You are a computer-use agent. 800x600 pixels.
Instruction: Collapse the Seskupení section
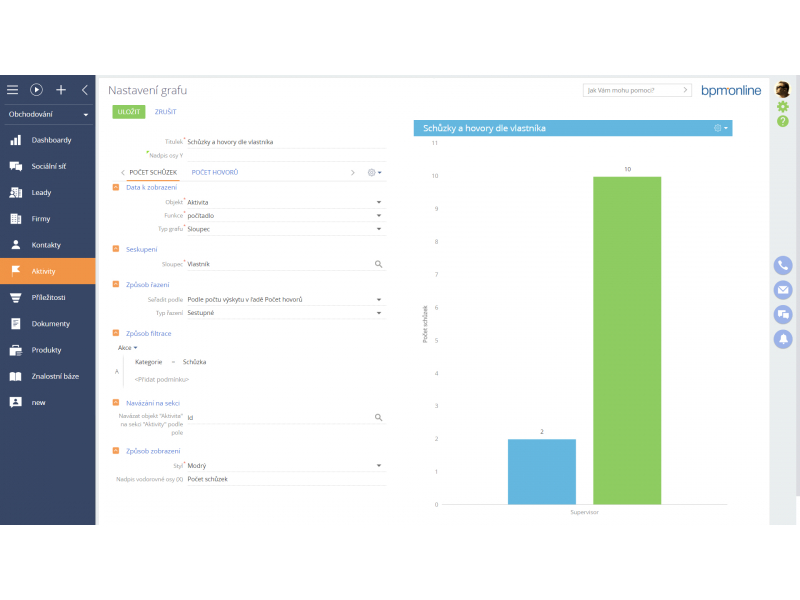[x=116, y=249]
